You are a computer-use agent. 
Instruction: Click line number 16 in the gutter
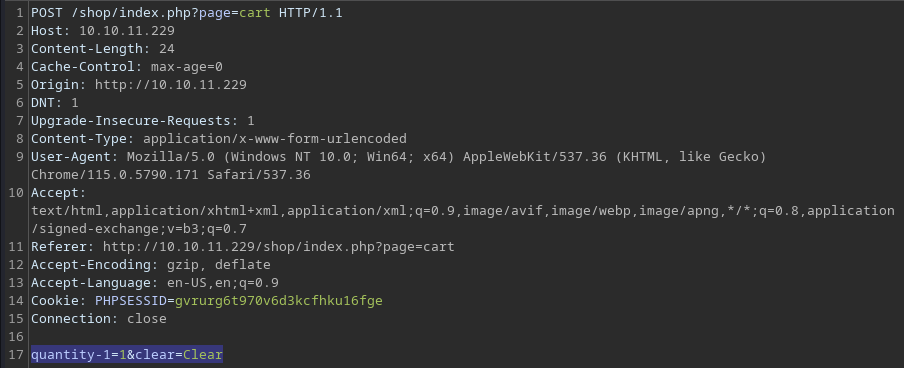point(16,337)
